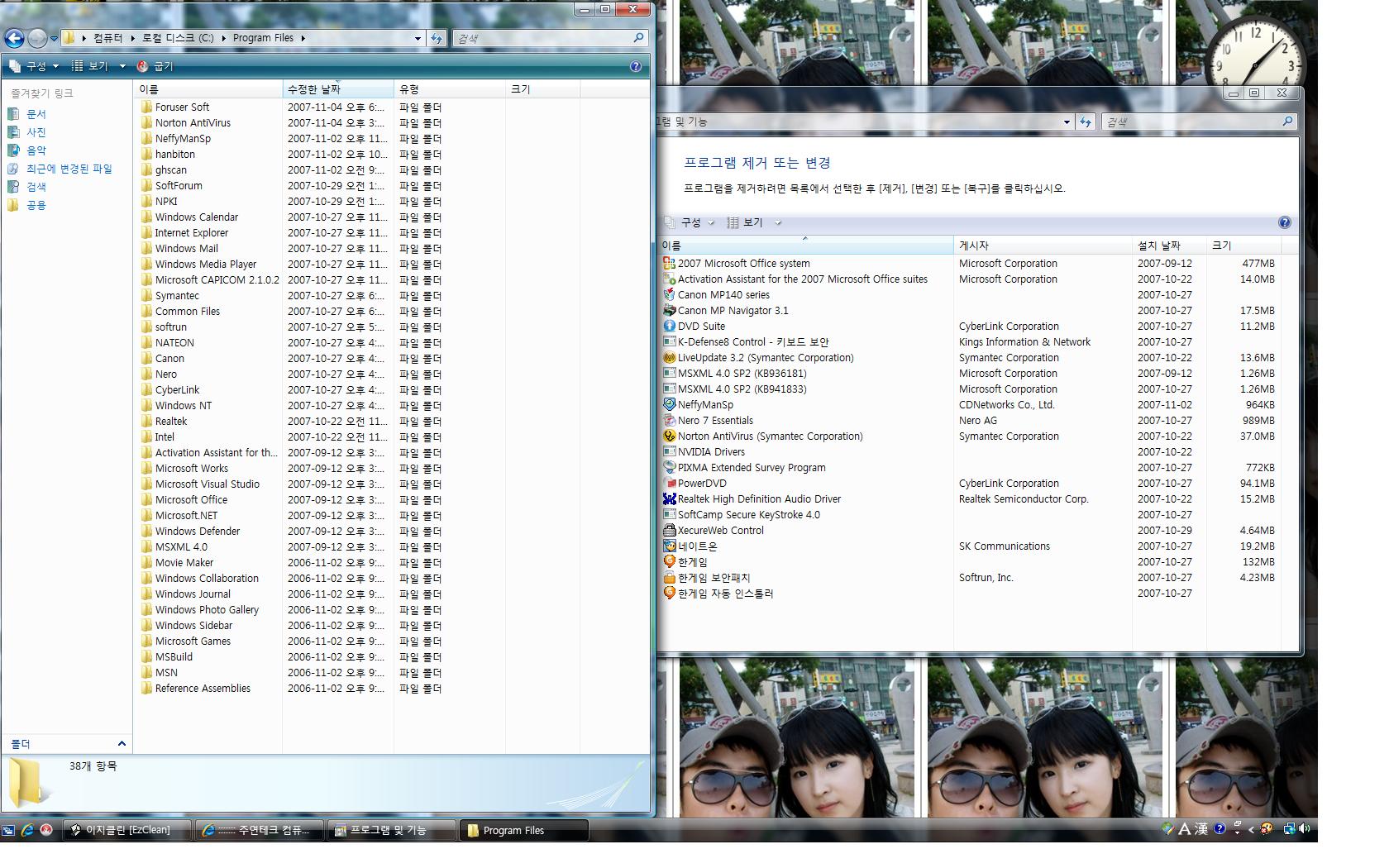Select the Windows Photo Gallery folder
Screen dimensions: 1389x868
point(206,610)
